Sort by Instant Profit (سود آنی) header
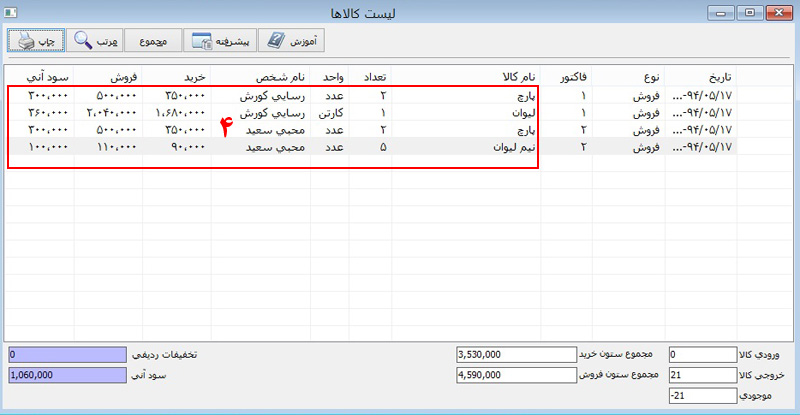 [38, 77]
